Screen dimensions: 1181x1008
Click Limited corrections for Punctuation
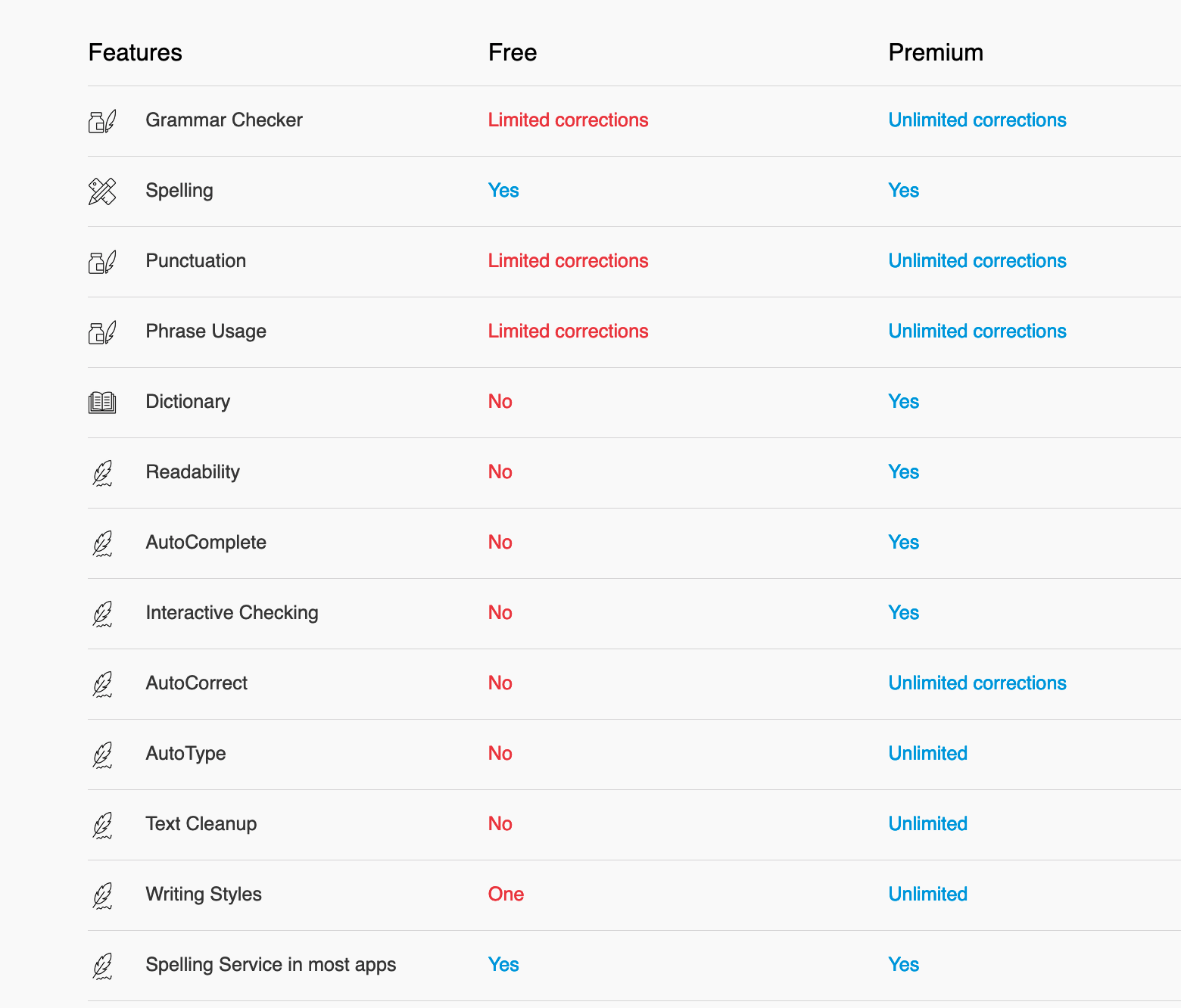[569, 261]
